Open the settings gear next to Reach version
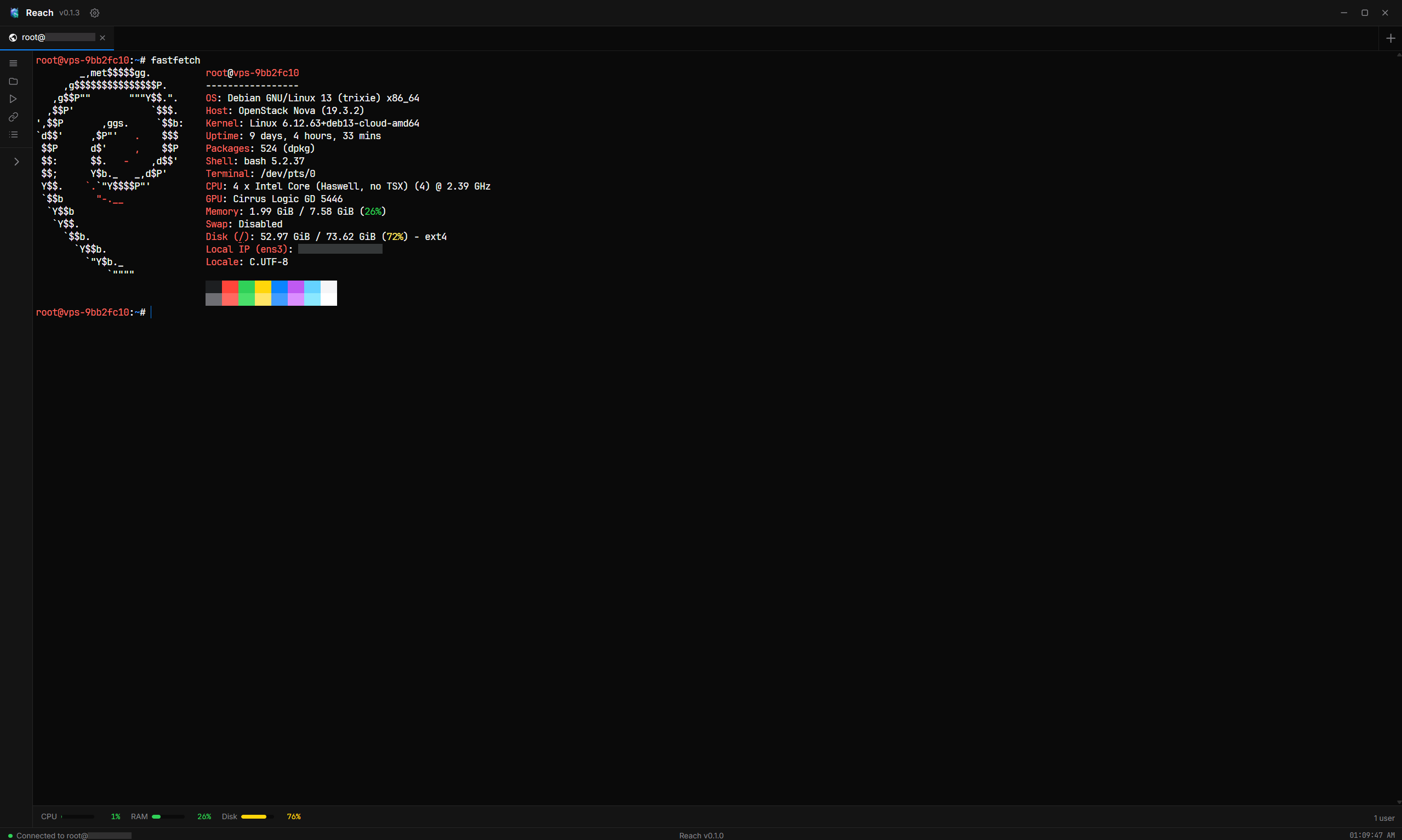Screen dimensions: 1402x840 click(x=94, y=13)
